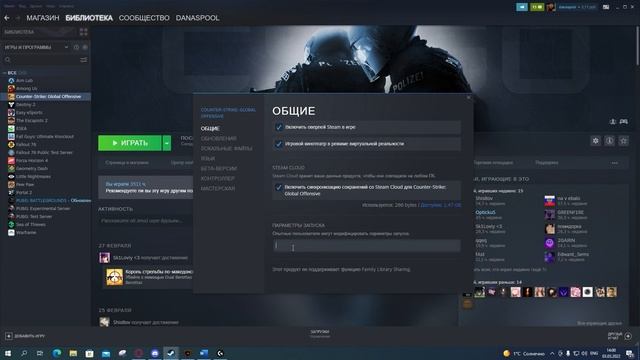Open the DANASPOOL profile tab
The height and width of the screenshot is (360, 640).
click(x=198, y=18)
